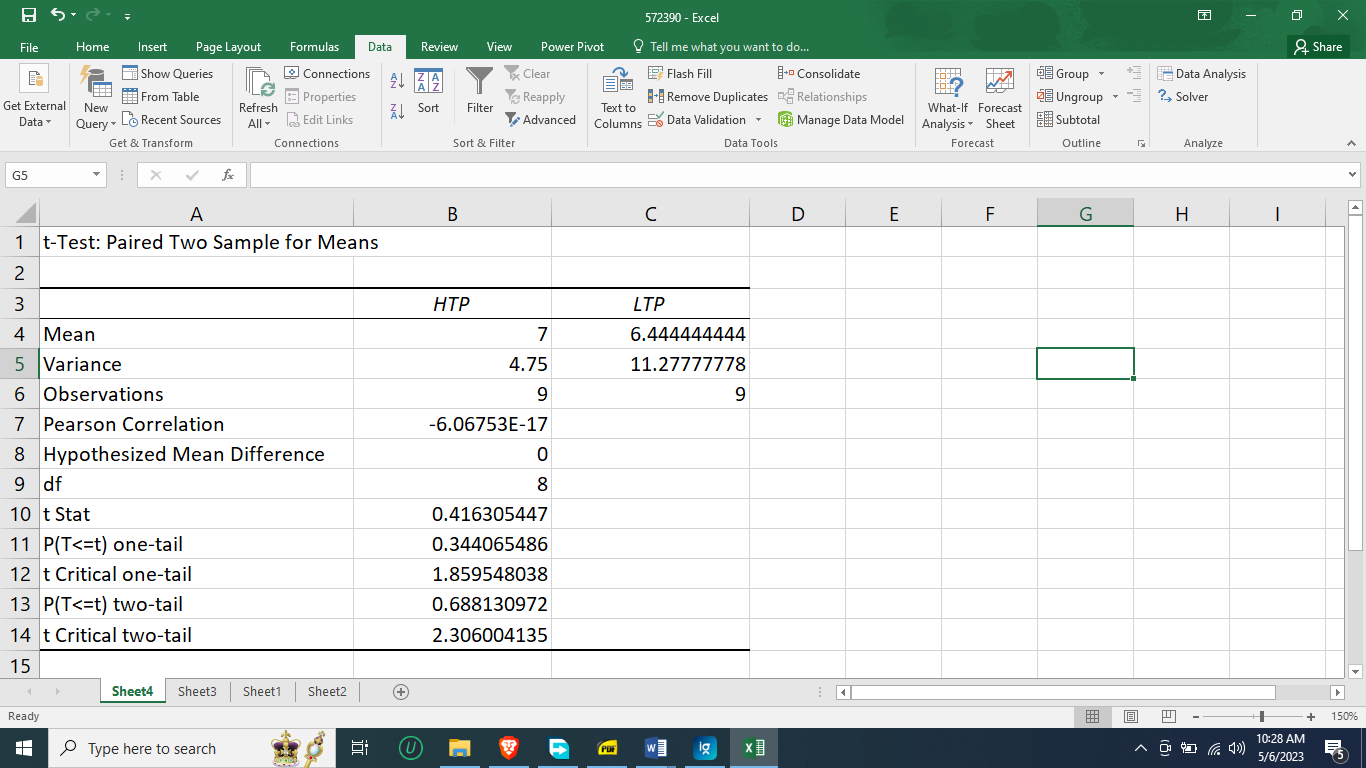Viewport: 1366px width, 768px height.
Task: Open the What-If Analysis dropdown
Action: click(x=946, y=100)
